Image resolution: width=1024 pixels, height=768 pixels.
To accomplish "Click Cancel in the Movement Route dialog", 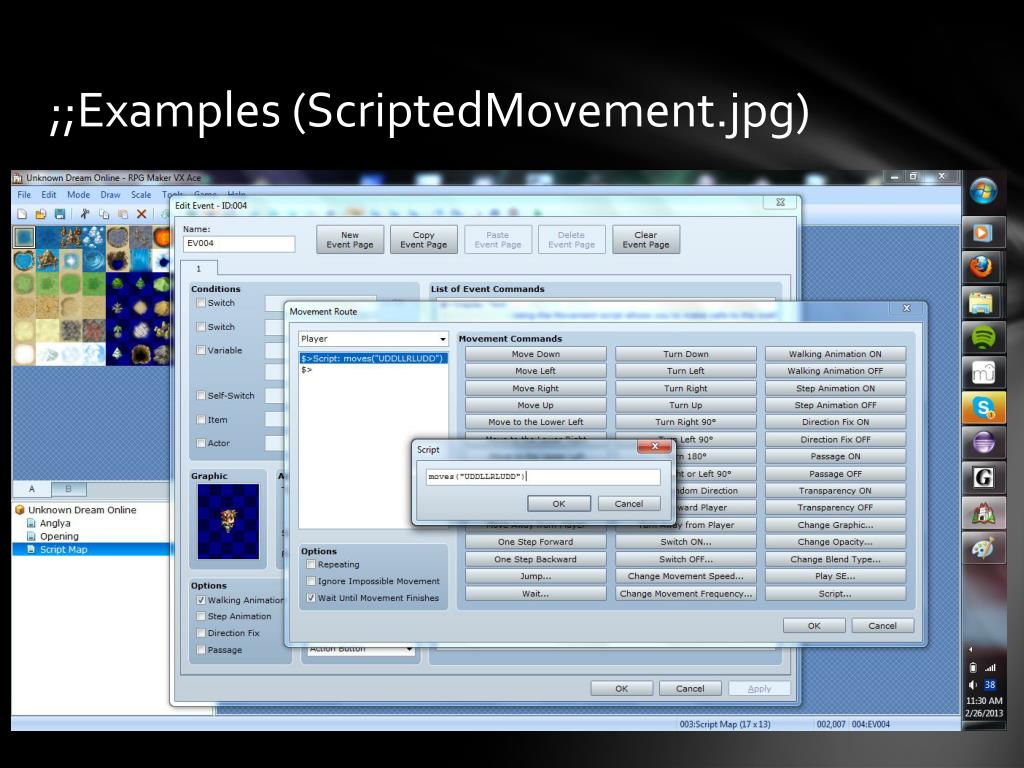I will 882,626.
